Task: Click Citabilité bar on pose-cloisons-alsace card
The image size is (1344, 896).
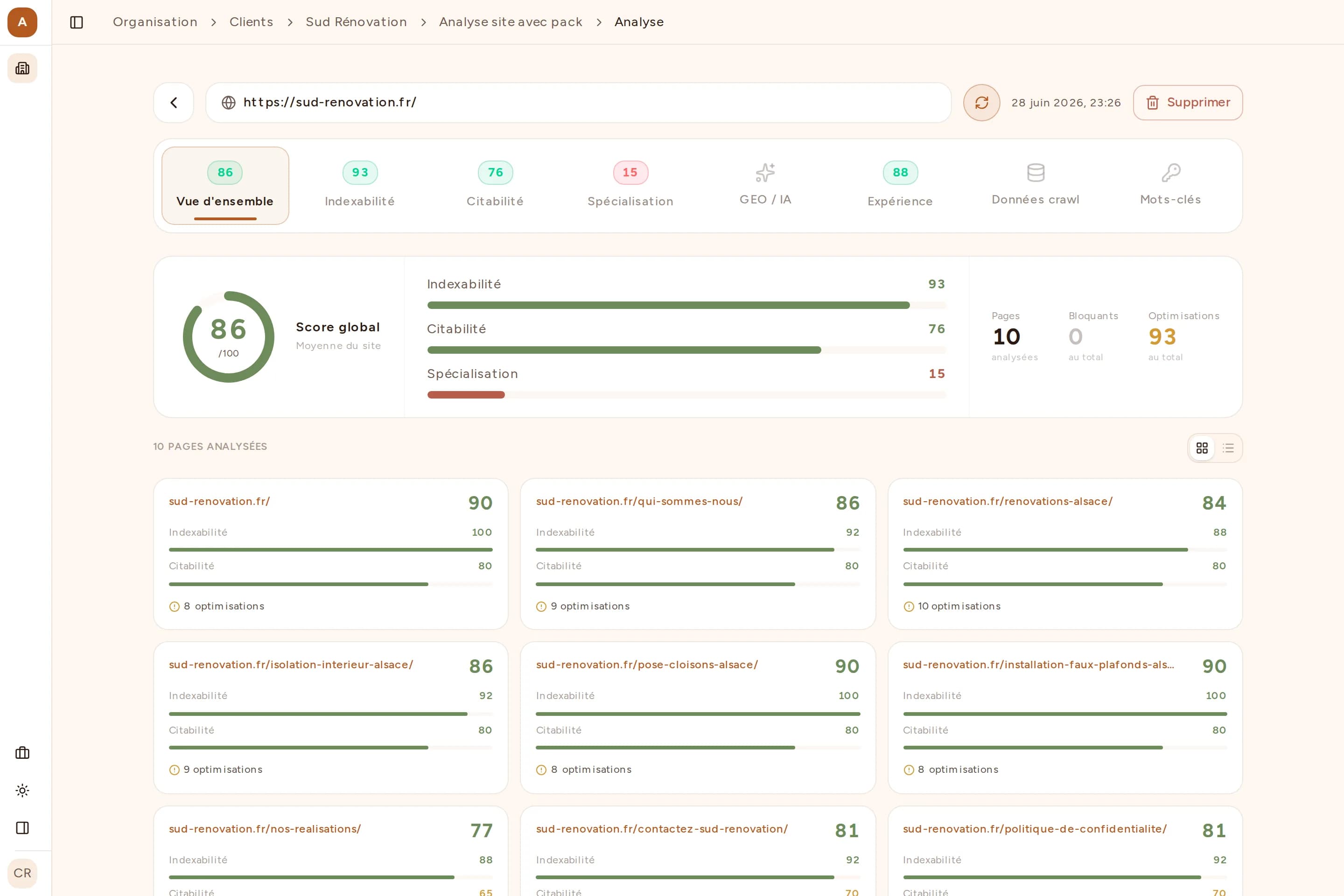Action: tap(698, 748)
